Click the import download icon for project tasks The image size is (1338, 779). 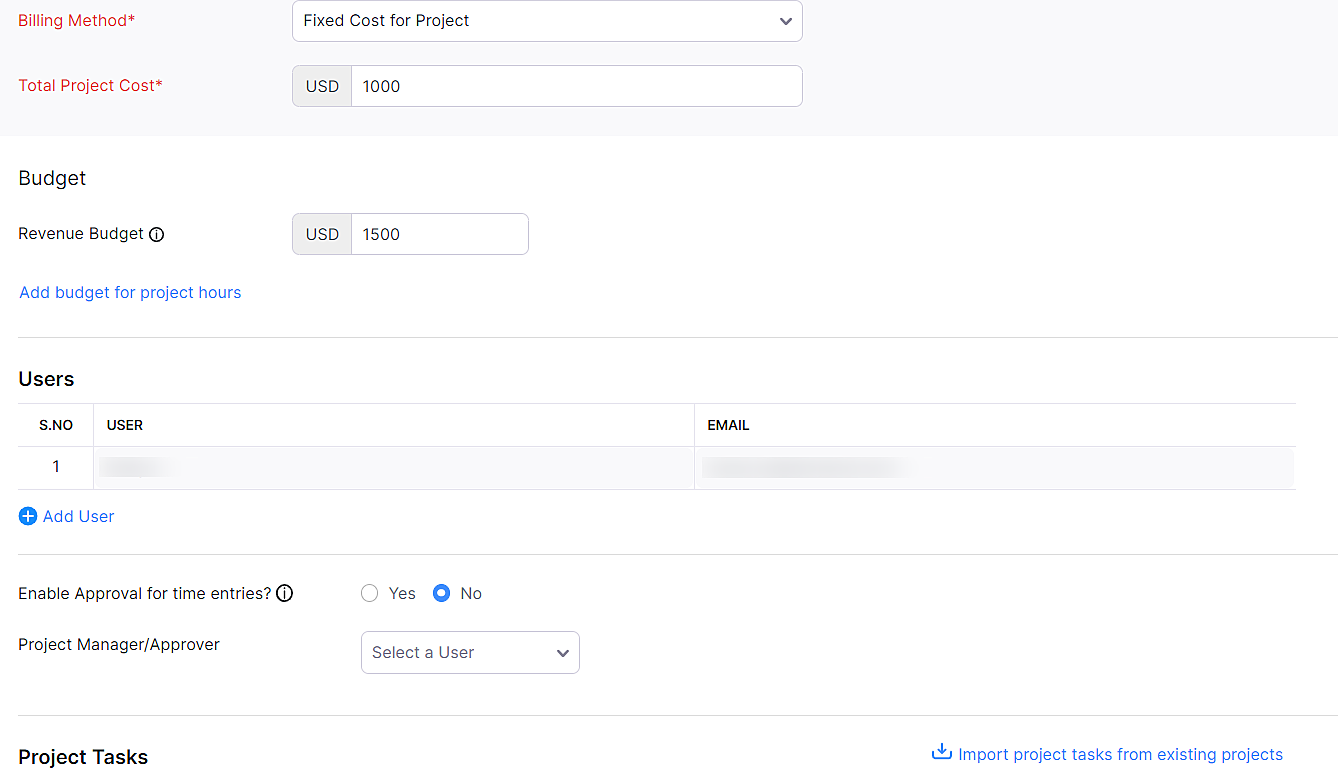tap(941, 752)
